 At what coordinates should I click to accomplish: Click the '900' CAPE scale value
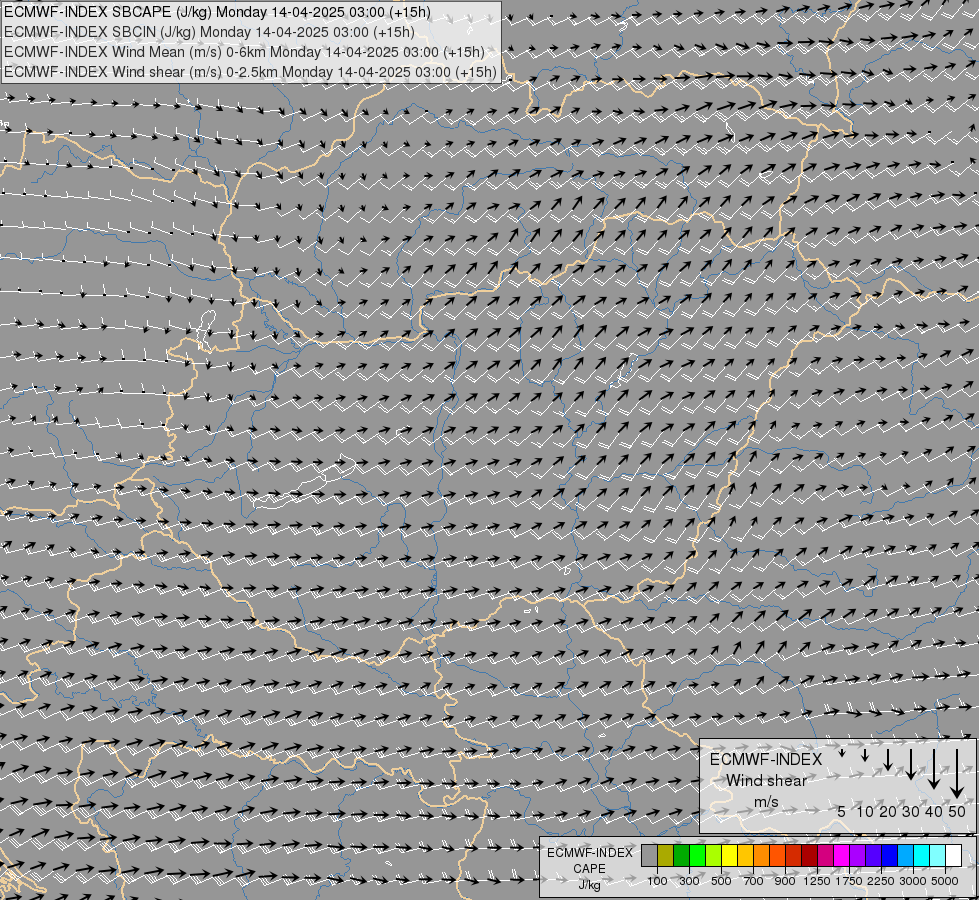pyautogui.click(x=785, y=881)
